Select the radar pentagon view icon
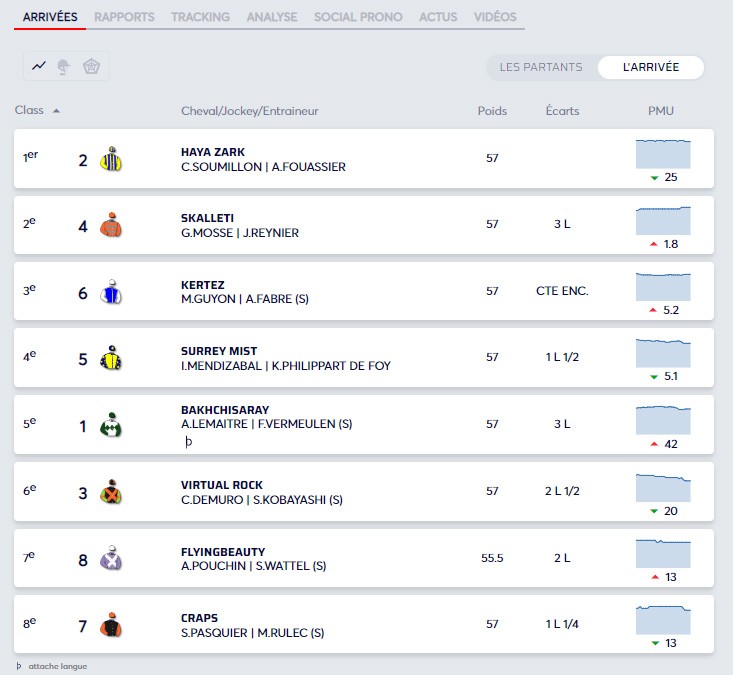This screenshot has height=675, width=733. (91, 66)
